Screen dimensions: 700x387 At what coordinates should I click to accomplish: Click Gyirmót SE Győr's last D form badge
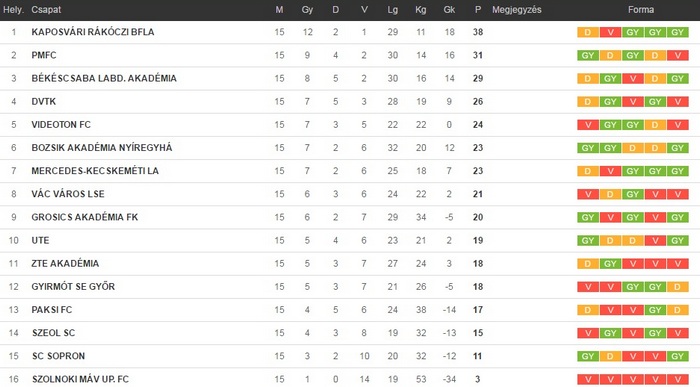(x=678, y=287)
